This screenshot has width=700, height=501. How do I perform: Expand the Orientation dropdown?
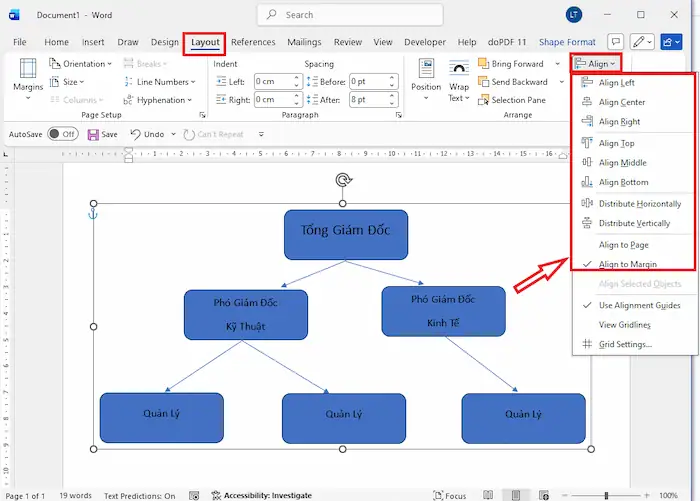coord(82,64)
